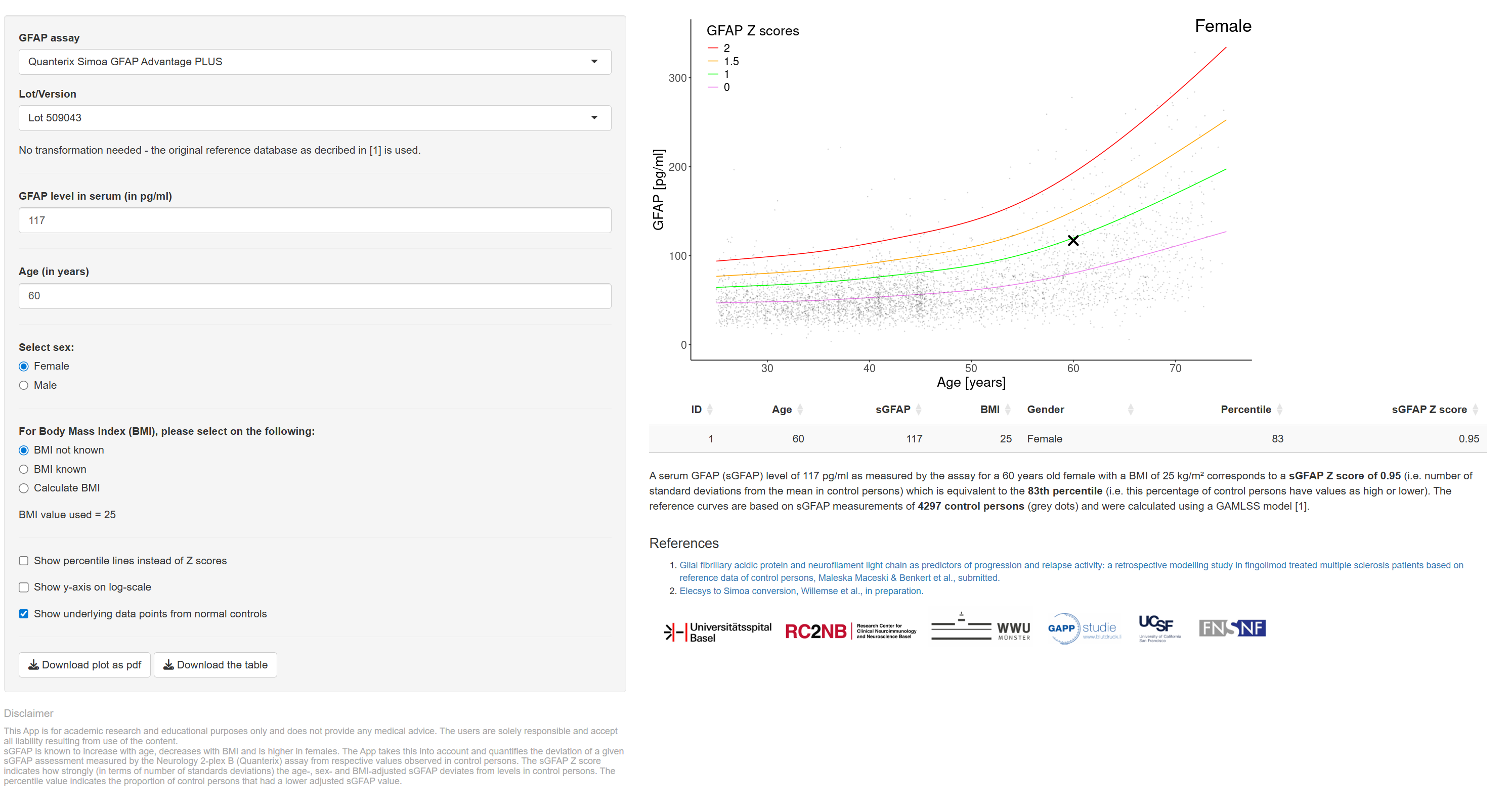
Task: Expand the Lot/Version dropdown
Action: (x=315, y=118)
